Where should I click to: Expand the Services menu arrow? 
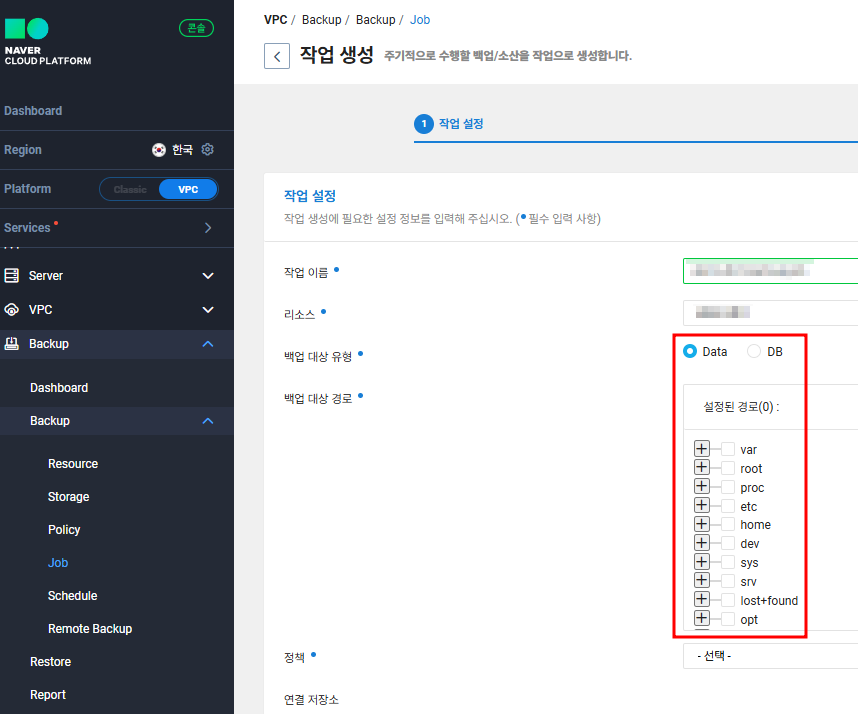click(x=208, y=228)
